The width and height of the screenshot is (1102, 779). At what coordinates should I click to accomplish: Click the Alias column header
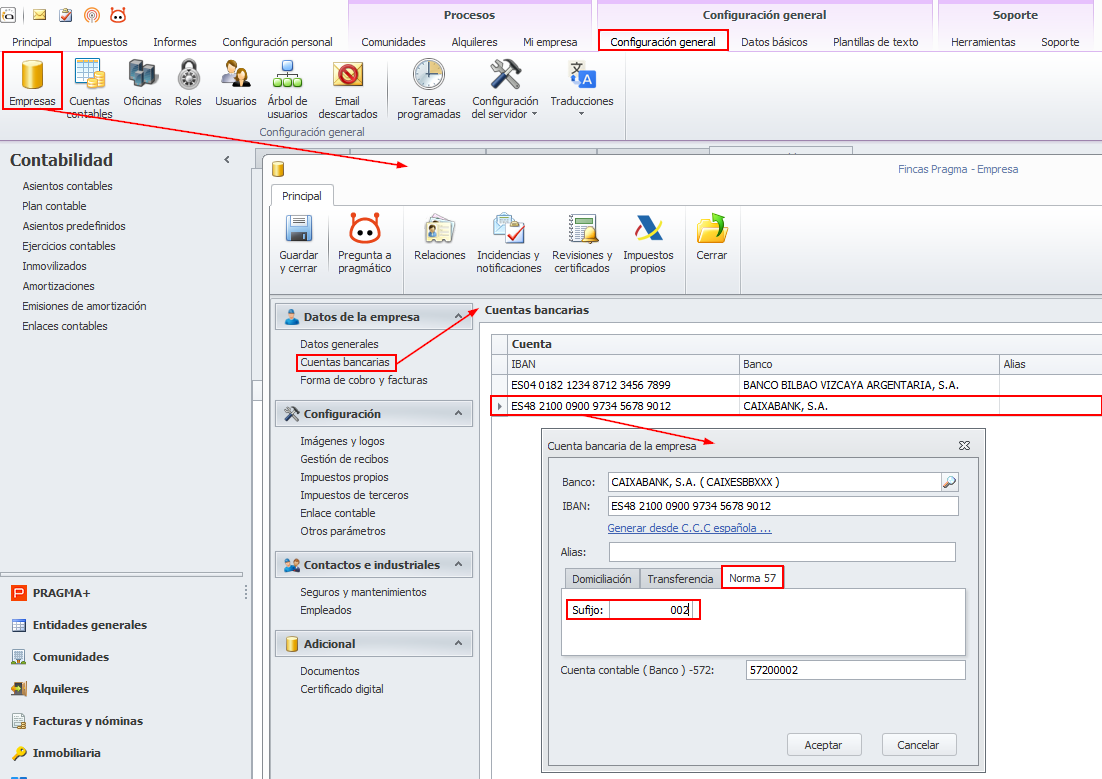pyautogui.click(x=1050, y=364)
